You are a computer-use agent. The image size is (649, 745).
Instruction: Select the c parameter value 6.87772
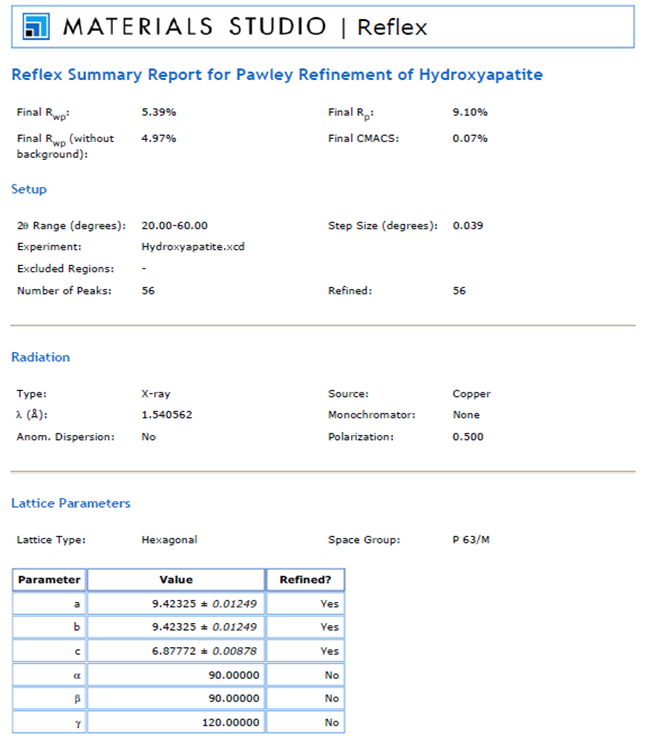[x=208, y=651]
